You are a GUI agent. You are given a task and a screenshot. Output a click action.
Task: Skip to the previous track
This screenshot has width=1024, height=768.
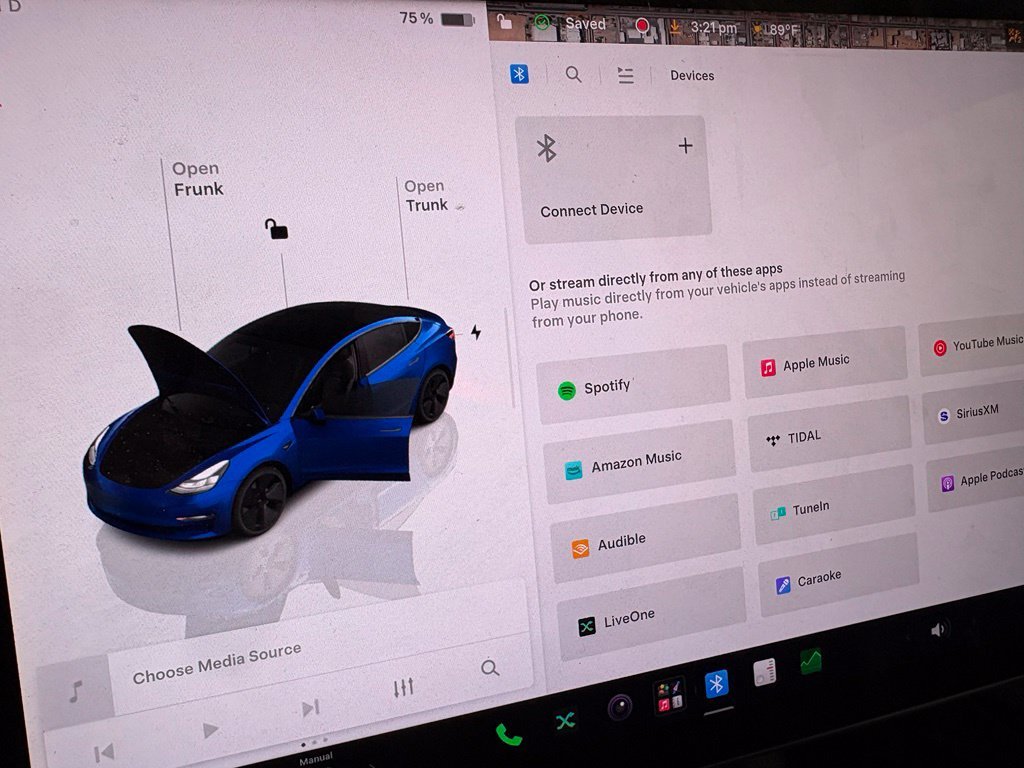(103, 752)
